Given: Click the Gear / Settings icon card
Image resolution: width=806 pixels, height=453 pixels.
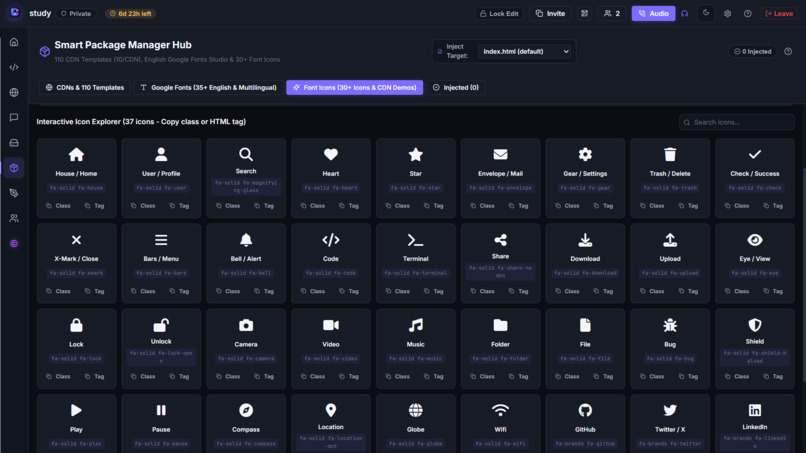Looking at the screenshot, I should (585, 178).
